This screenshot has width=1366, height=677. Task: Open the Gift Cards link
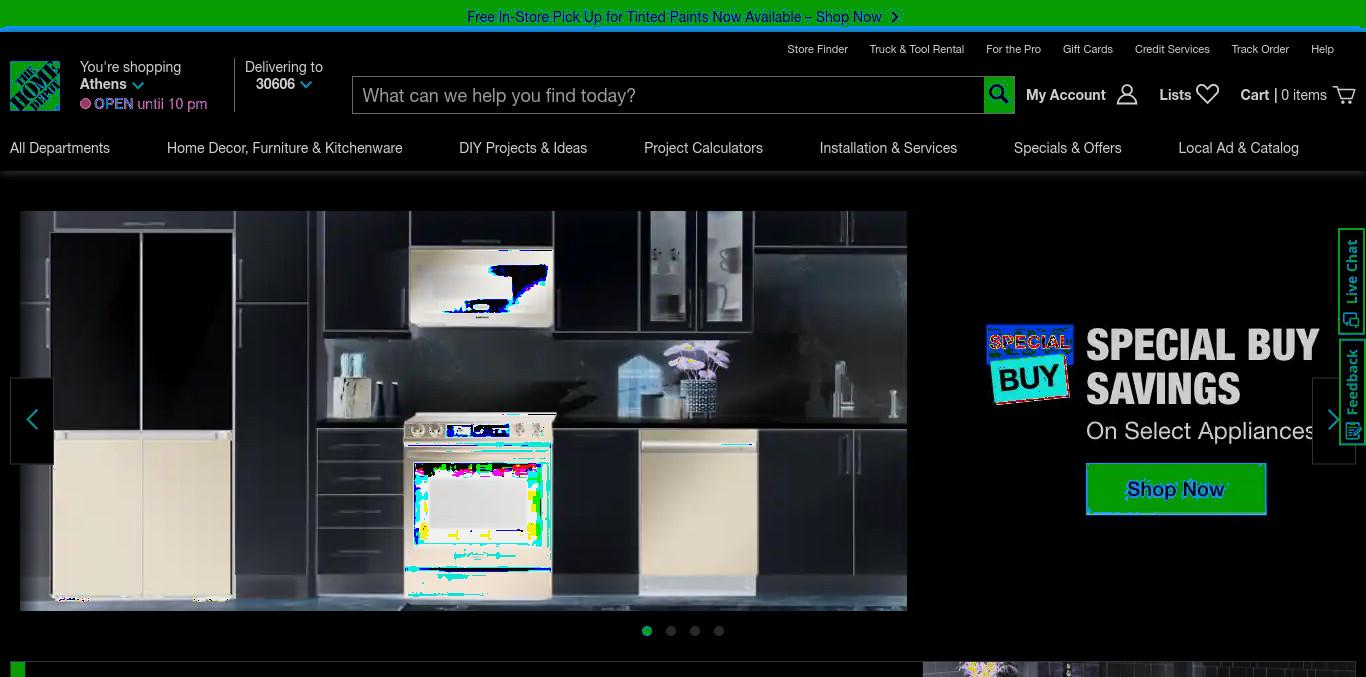point(1088,49)
